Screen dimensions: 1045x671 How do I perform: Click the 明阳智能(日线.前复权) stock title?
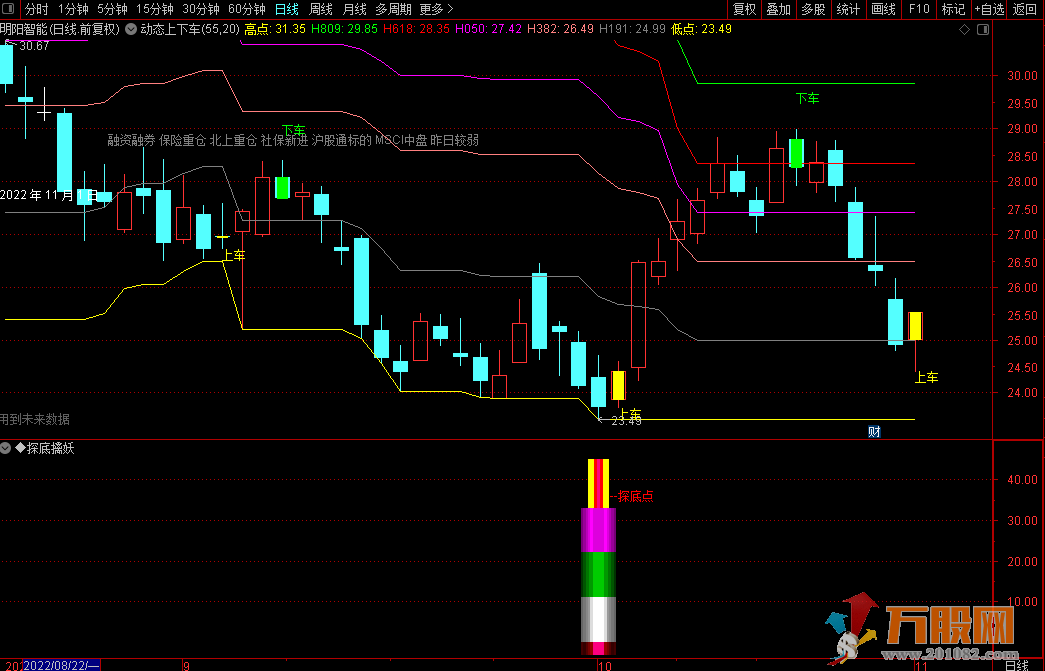pyautogui.click(x=60, y=29)
